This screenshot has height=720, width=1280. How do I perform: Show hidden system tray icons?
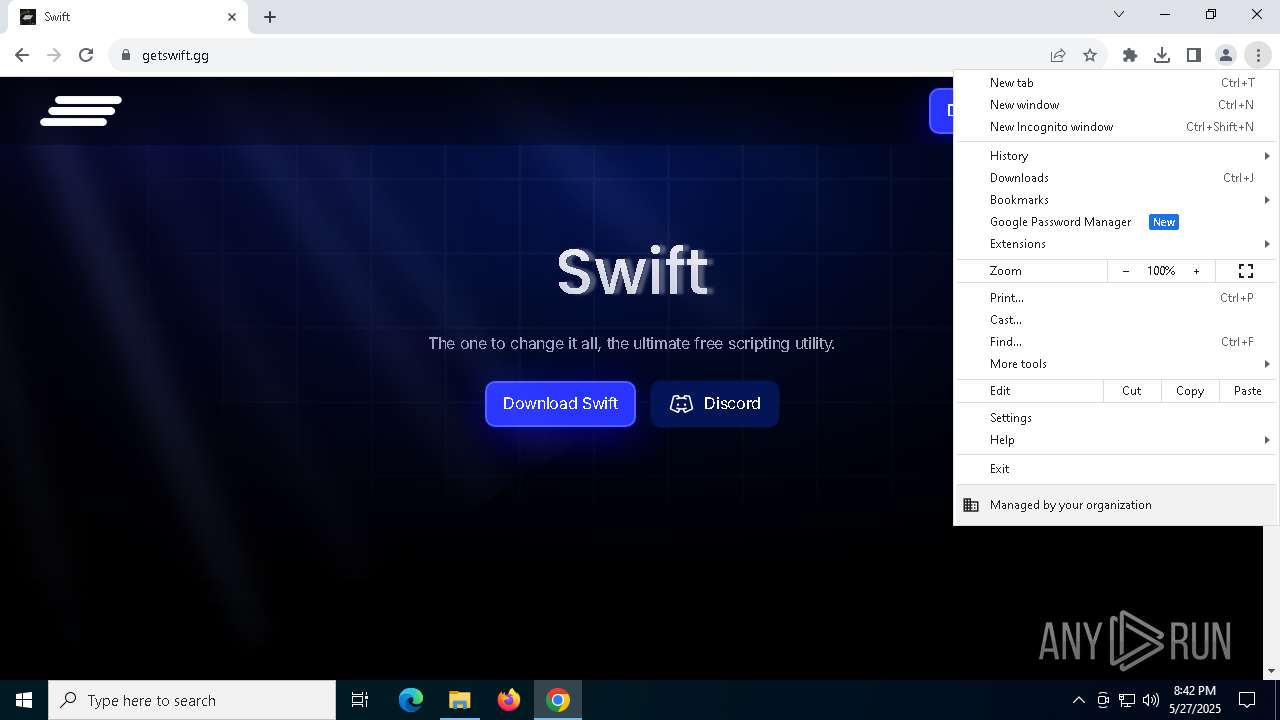1078,700
